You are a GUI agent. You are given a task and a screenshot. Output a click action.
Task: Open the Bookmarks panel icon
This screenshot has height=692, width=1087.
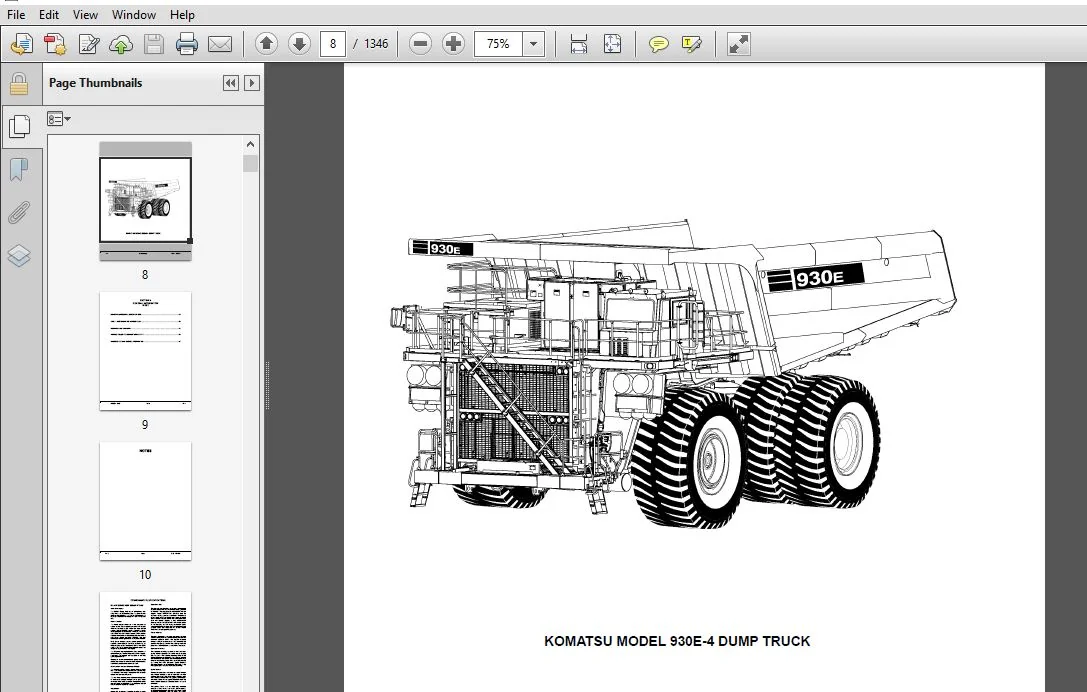19,170
